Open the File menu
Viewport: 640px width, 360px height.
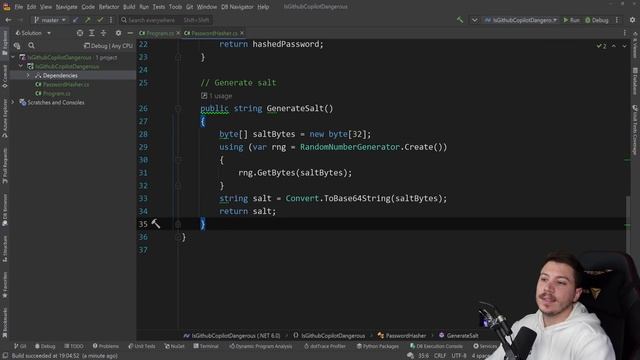coord(19,7)
